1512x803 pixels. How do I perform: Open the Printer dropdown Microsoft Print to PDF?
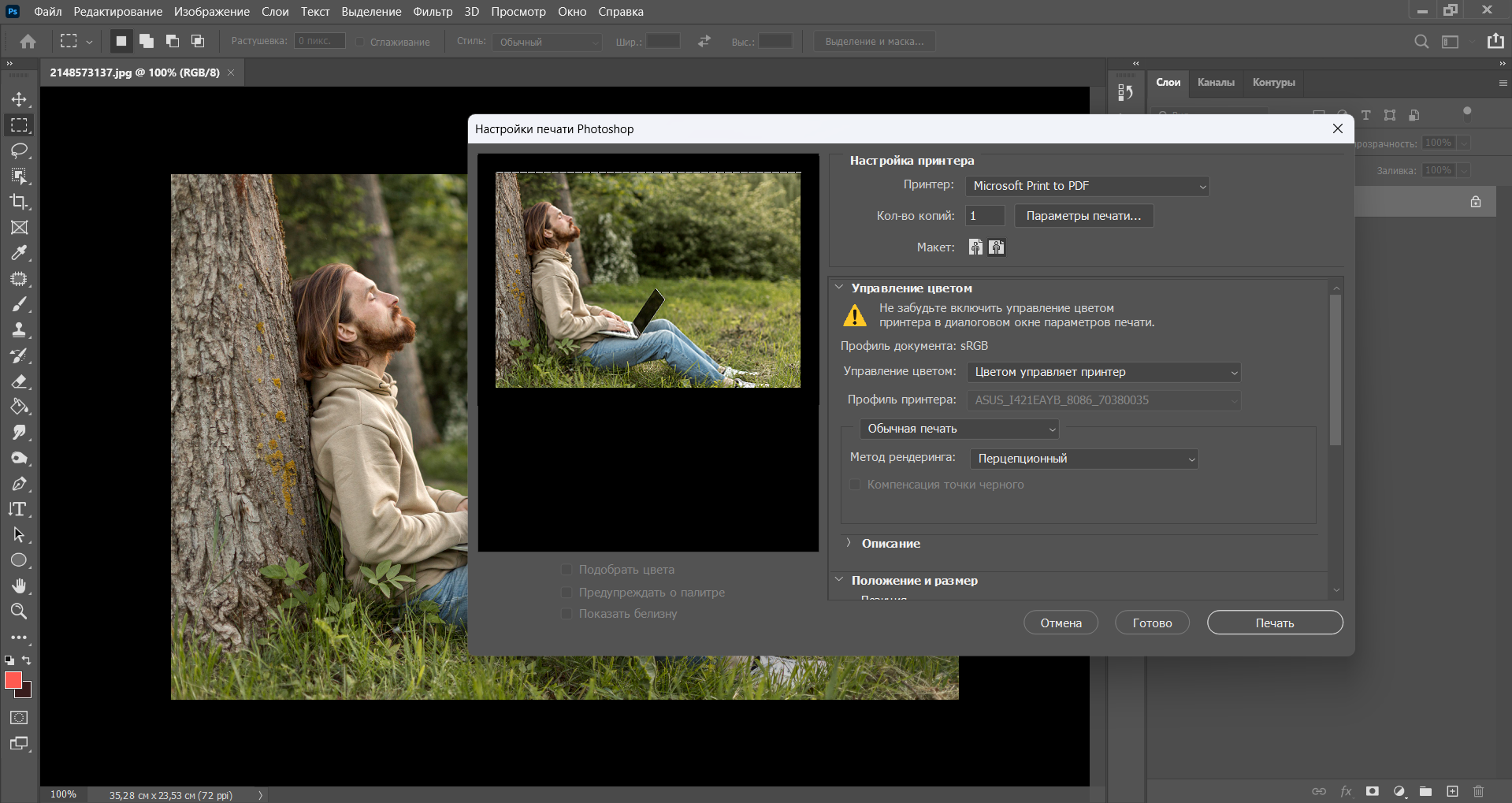(1087, 186)
